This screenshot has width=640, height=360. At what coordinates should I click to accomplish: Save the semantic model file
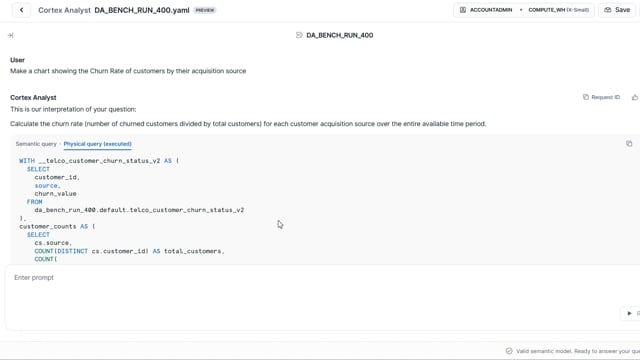click(x=617, y=10)
